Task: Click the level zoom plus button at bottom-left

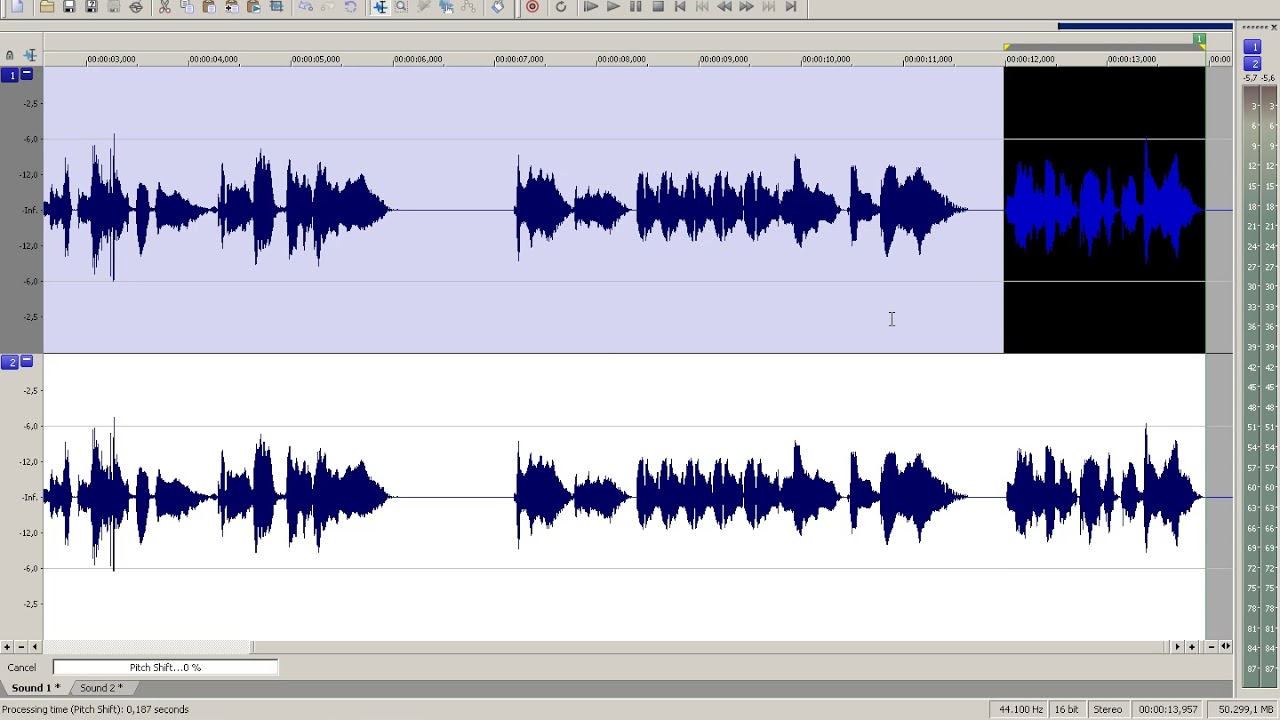Action: coord(6,647)
